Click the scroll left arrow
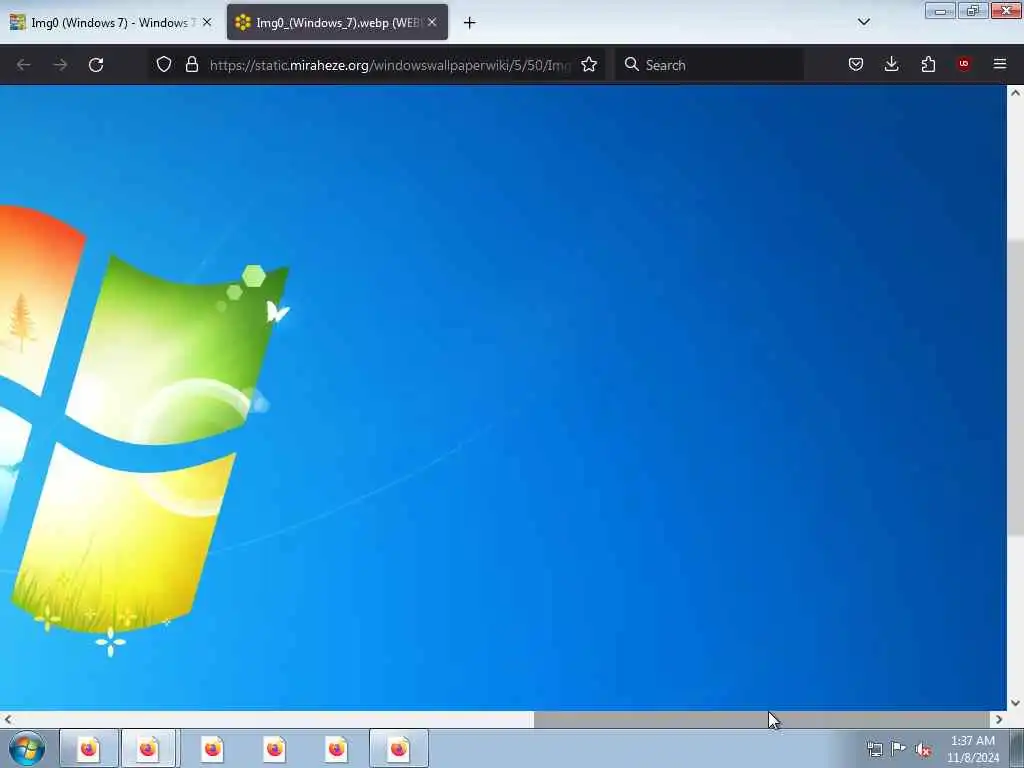Image resolution: width=1024 pixels, height=768 pixels. [x=7, y=720]
